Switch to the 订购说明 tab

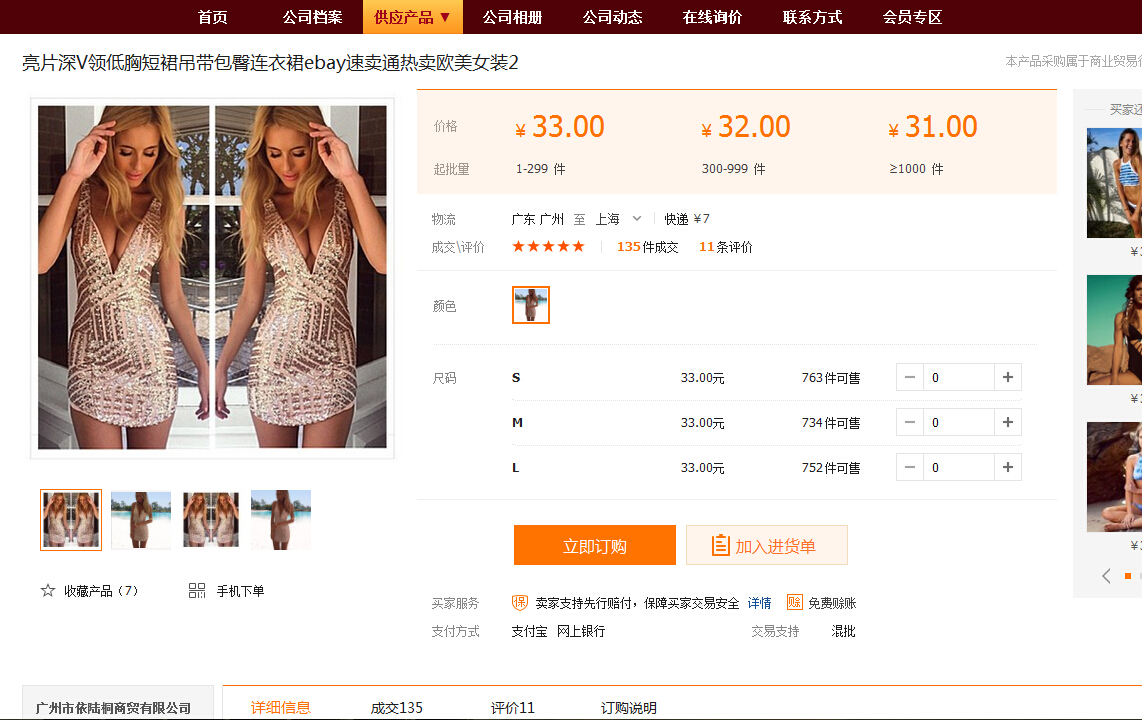[x=629, y=708]
